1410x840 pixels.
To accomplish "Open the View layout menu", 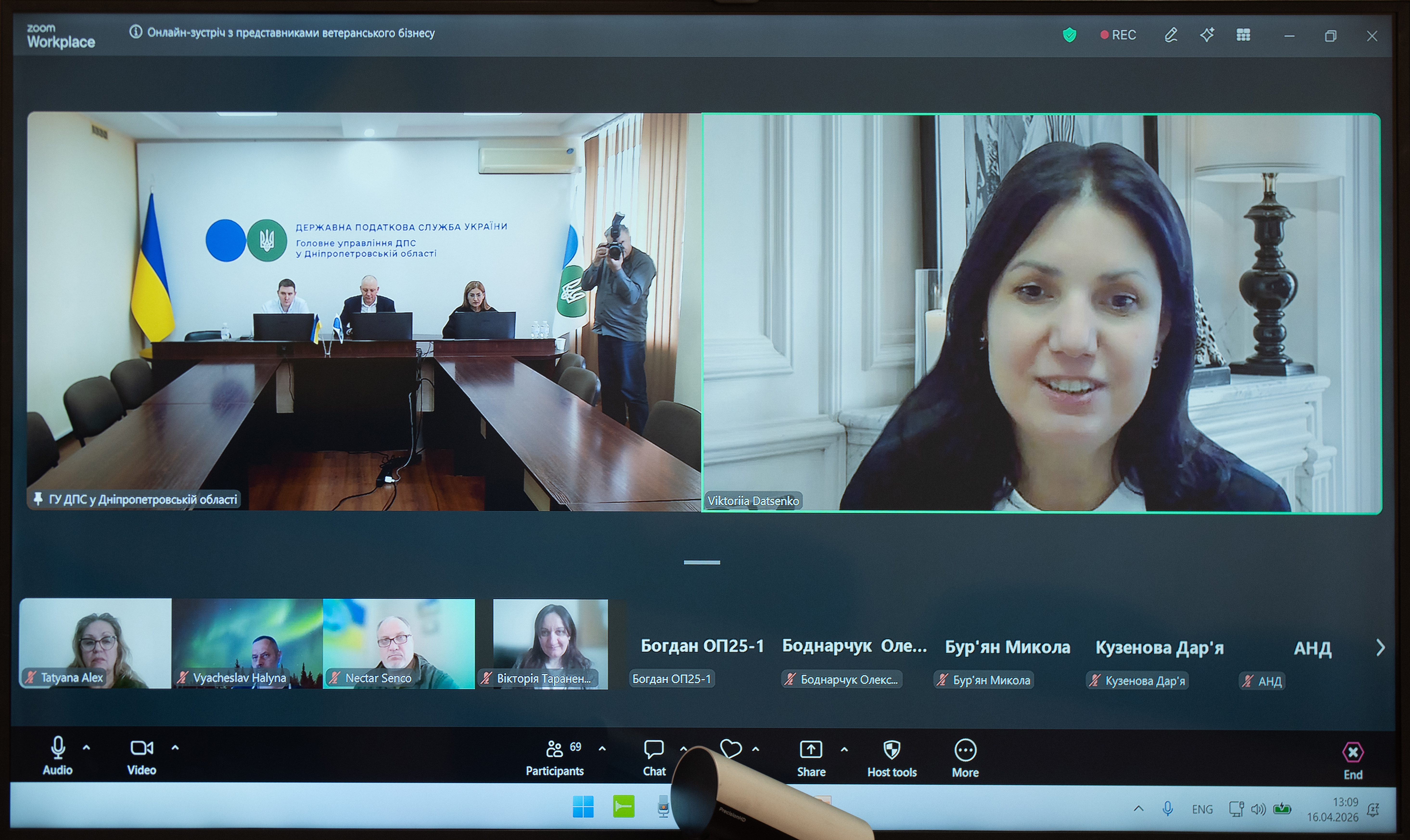I will [1244, 35].
